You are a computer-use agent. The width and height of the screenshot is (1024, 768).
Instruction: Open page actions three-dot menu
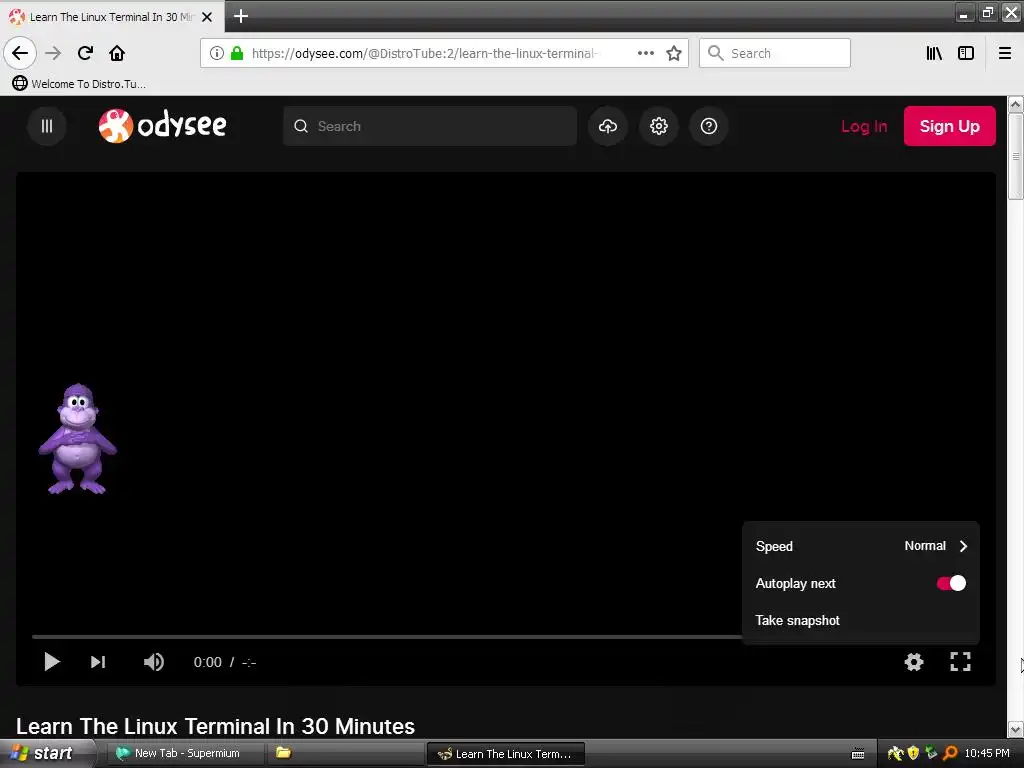645,53
